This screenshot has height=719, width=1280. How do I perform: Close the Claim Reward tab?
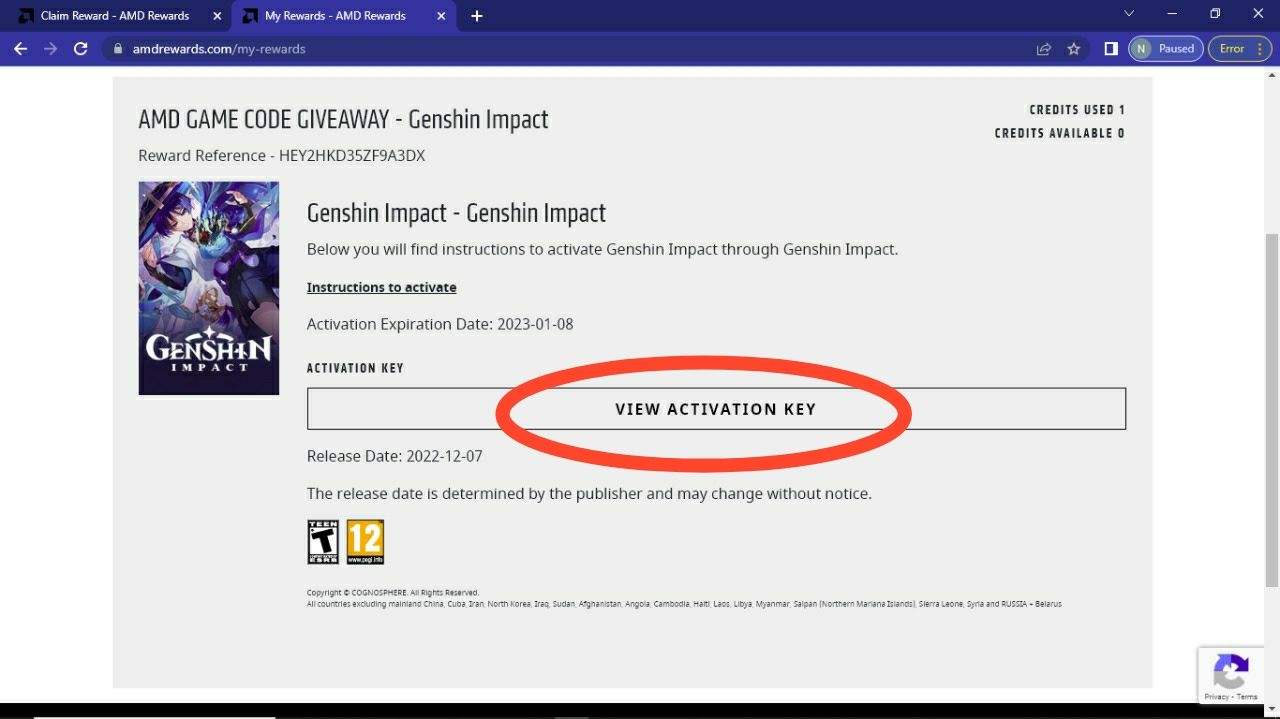(216, 15)
